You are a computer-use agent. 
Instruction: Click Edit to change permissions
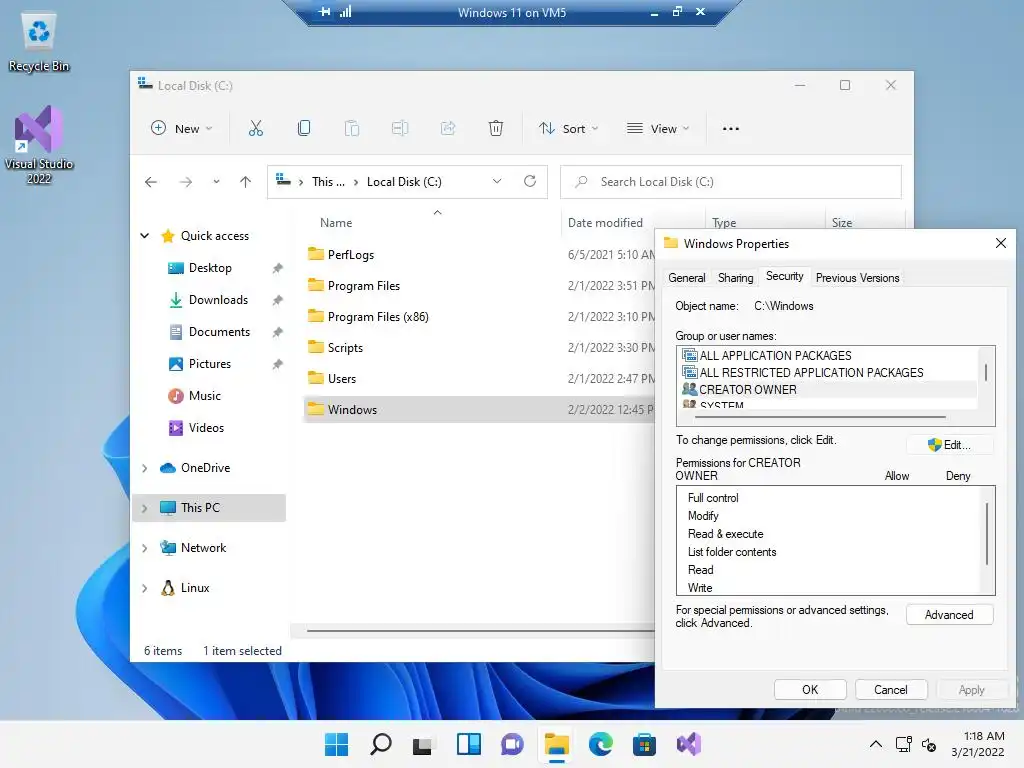tap(950, 445)
